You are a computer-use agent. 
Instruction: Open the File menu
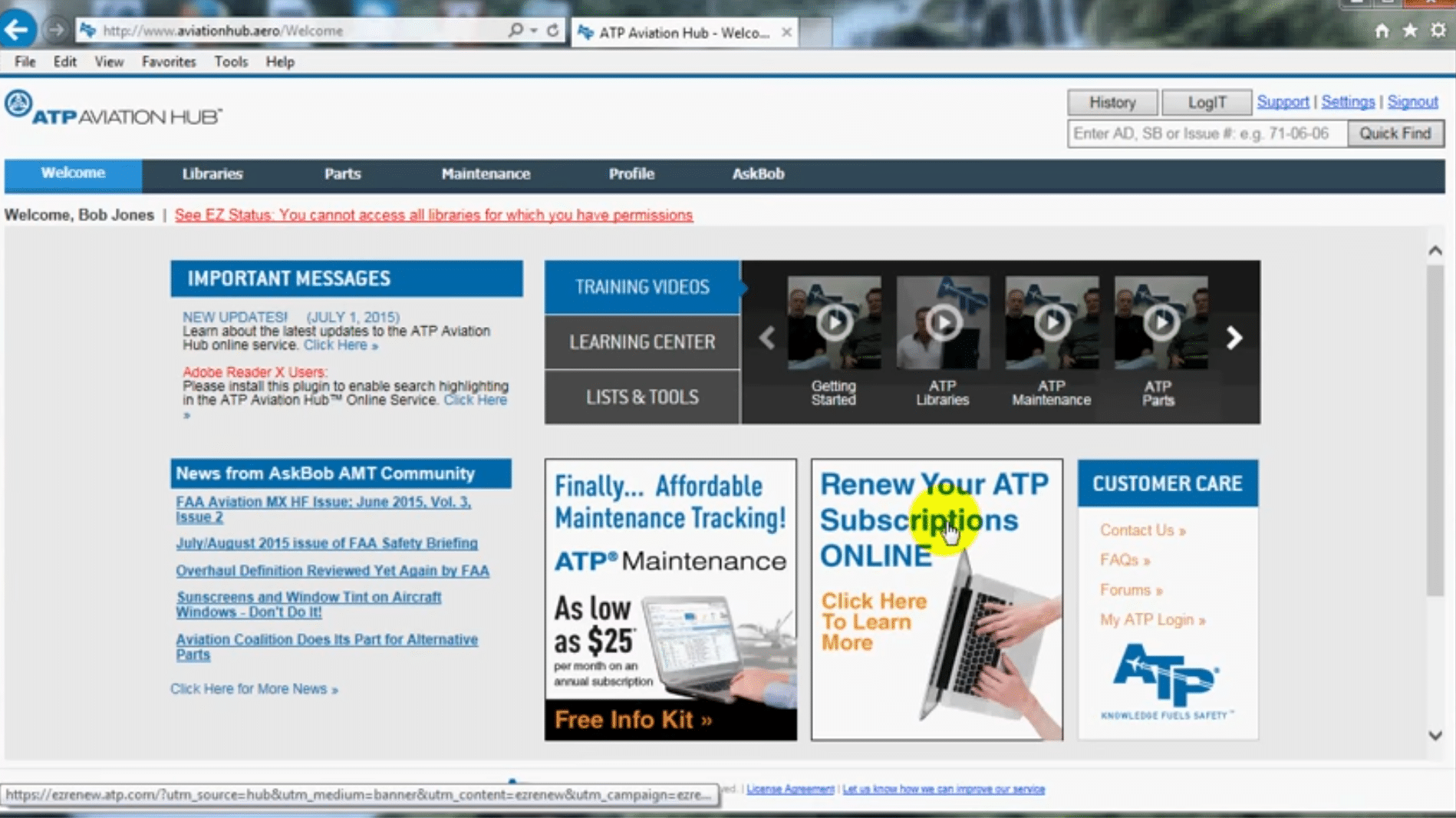coord(25,61)
